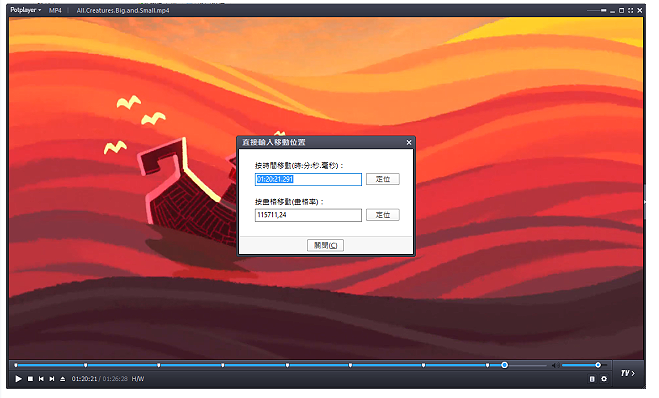Open the PotPlayer main menu dropdown
The width and height of the screenshot is (659, 398).
pyautogui.click(x=26, y=10)
